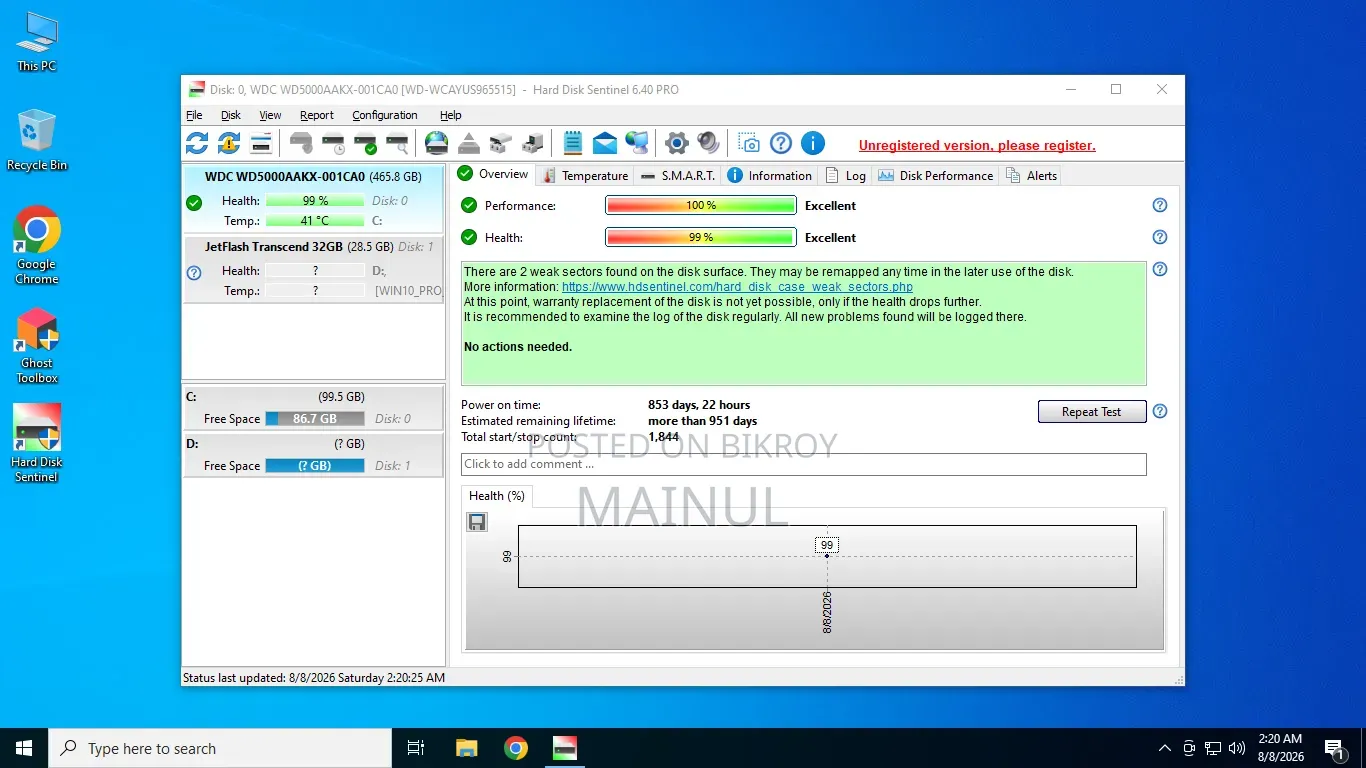
Task: Click the D: free space (? GB) bar
Action: tap(314, 466)
